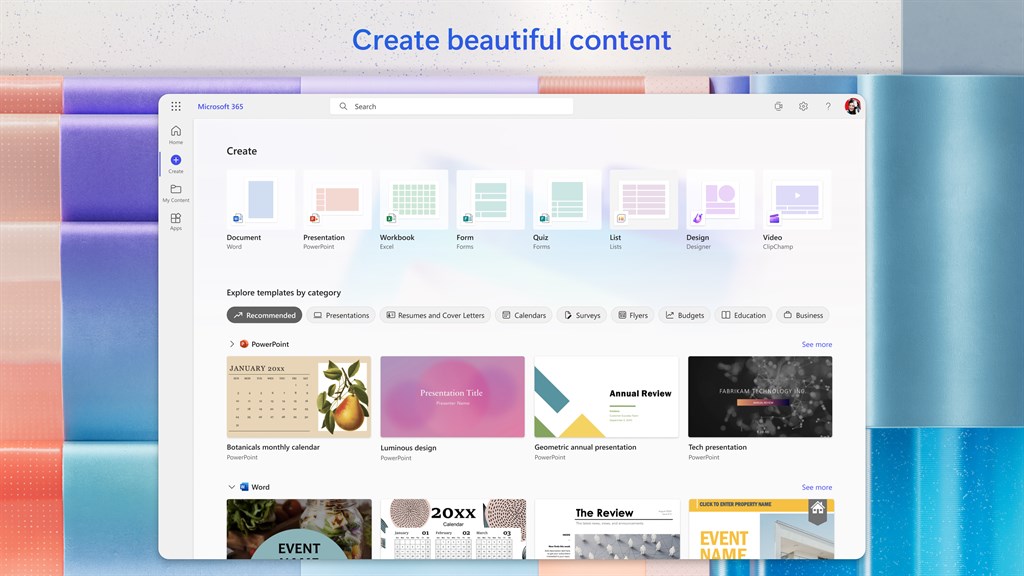Create a new Clipchamp Video
The height and width of the screenshot is (576, 1024).
(x=797, y=199)
